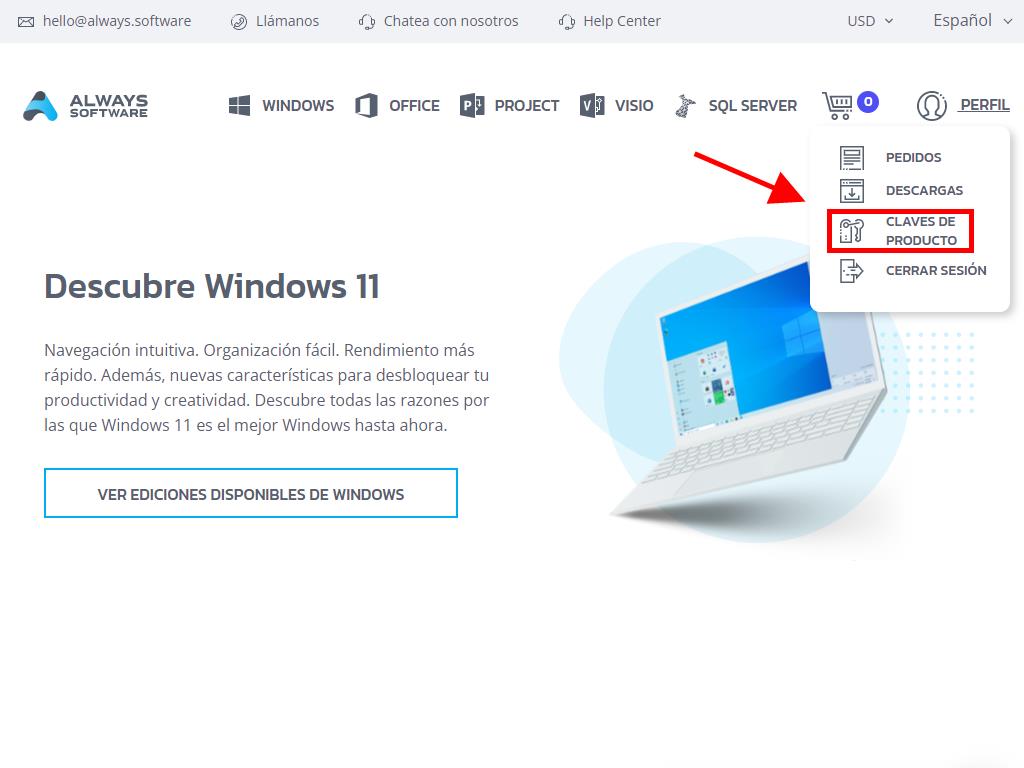The width and height of the screenshot is (1024, 768).
Task: Click the Perfil user avatar icon
Action: point(931,106)
